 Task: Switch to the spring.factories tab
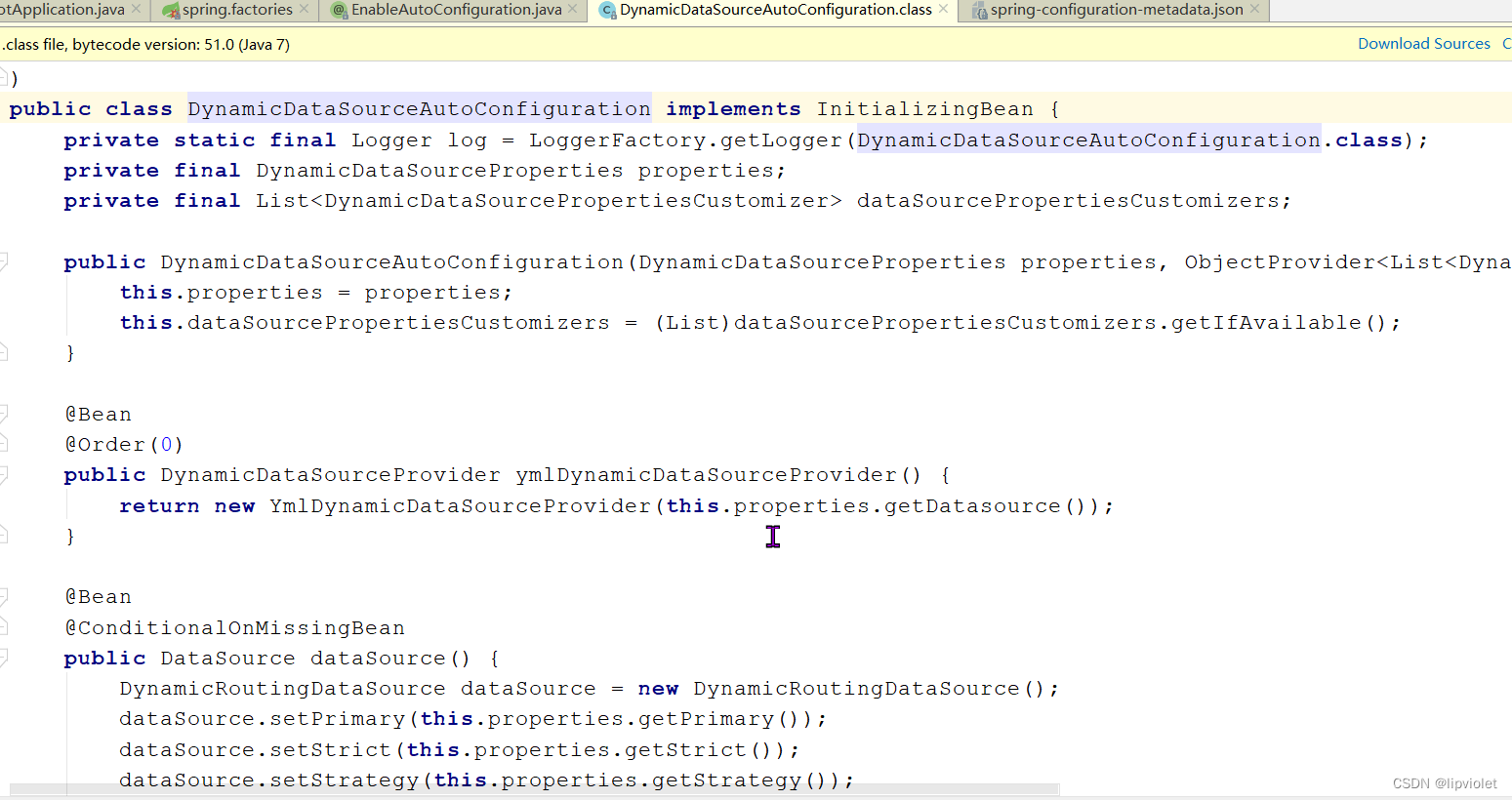[237, 10]
